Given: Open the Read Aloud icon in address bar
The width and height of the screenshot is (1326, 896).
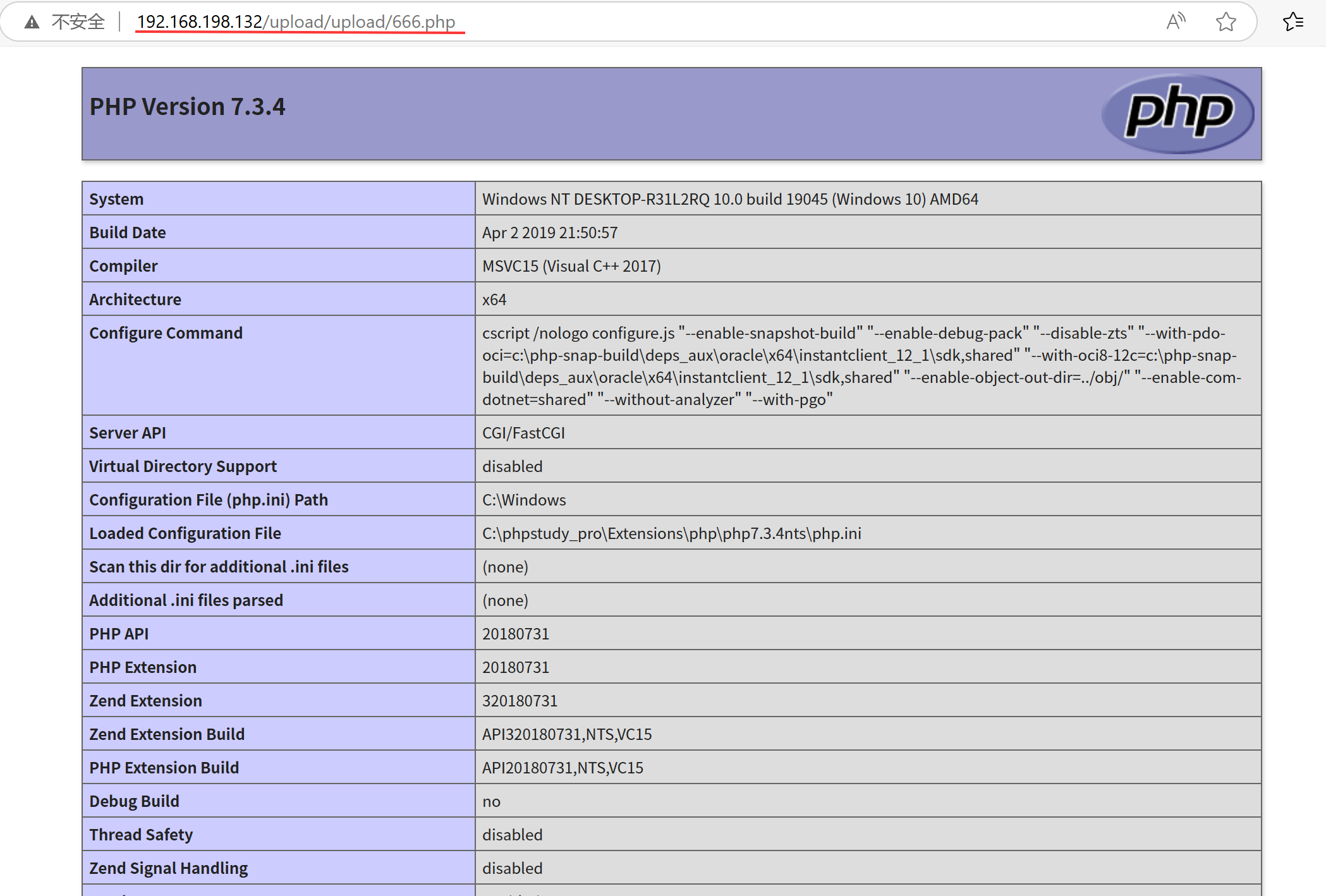Looking at the screenshot, I should click(1175, 21).
